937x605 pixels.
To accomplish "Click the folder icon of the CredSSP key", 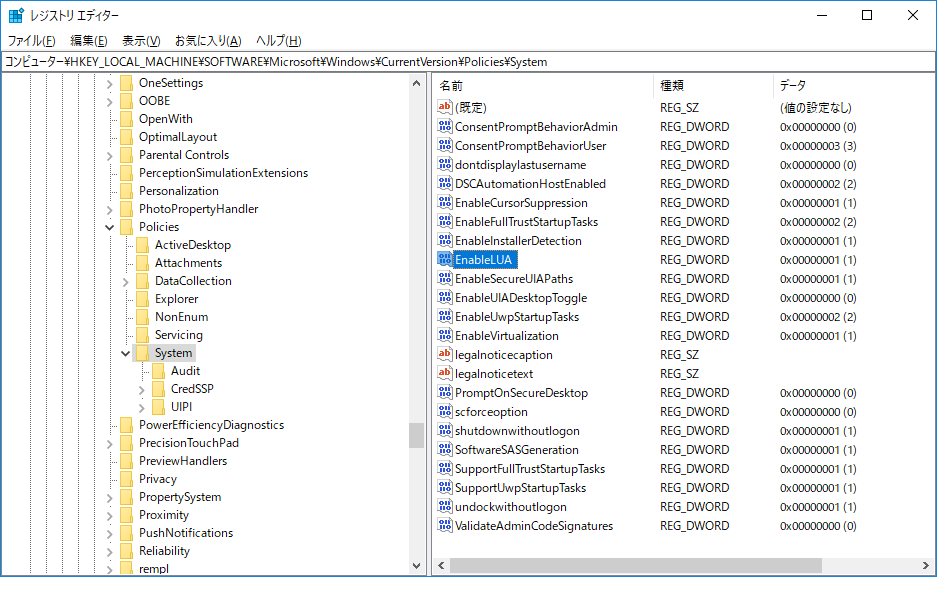I will 158,389.
